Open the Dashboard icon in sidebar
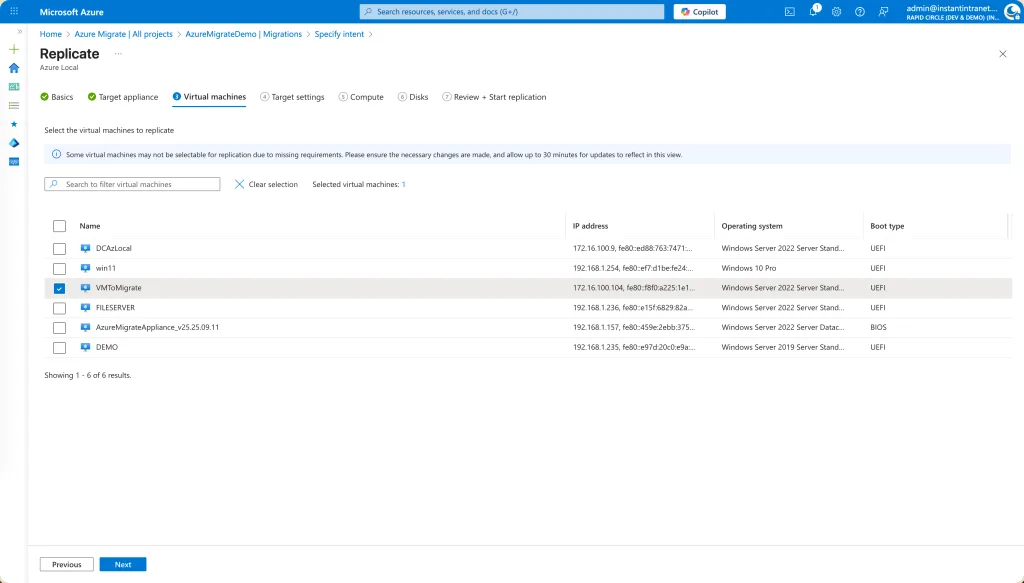Viewport: 1024px width, 583px height. point(14,87)
